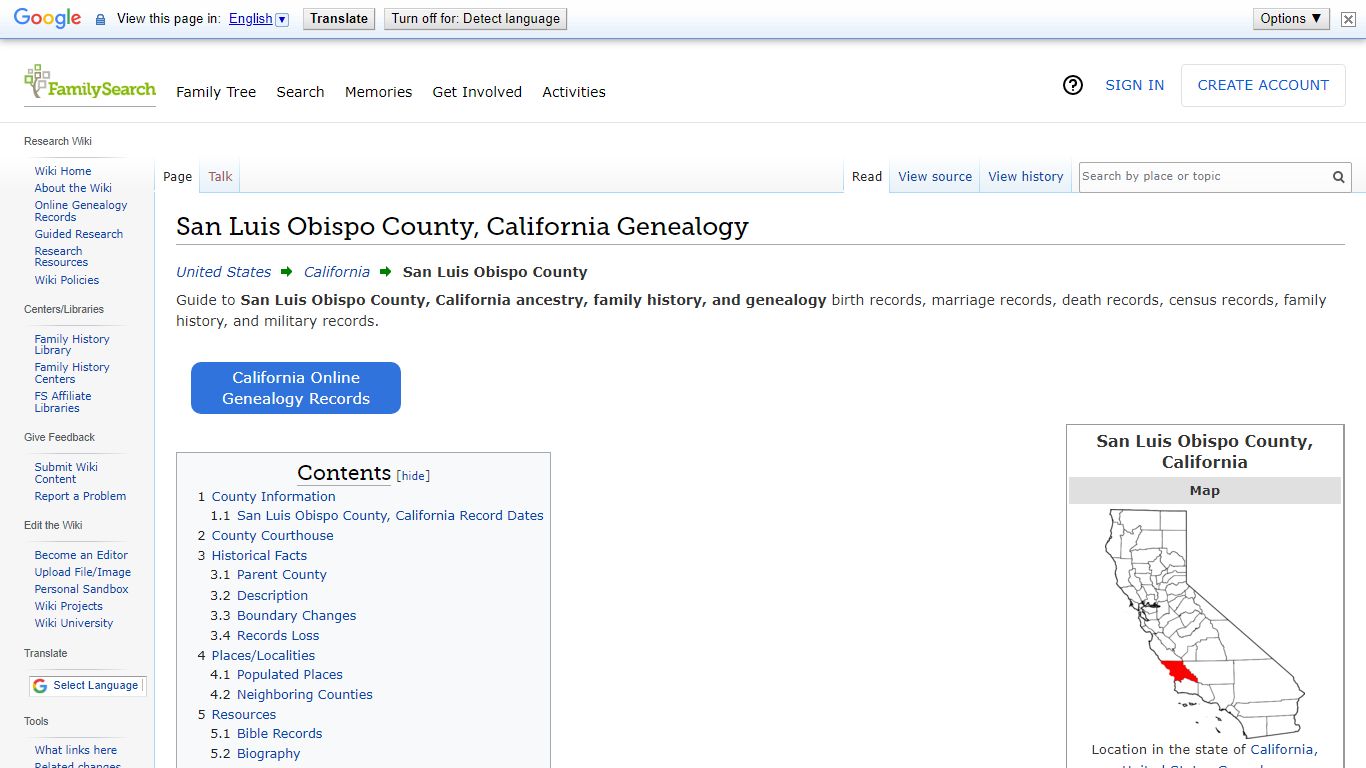Open the Get Involved menu
The height and width of the screenshot is (768, 1366).
click(477, 92)
